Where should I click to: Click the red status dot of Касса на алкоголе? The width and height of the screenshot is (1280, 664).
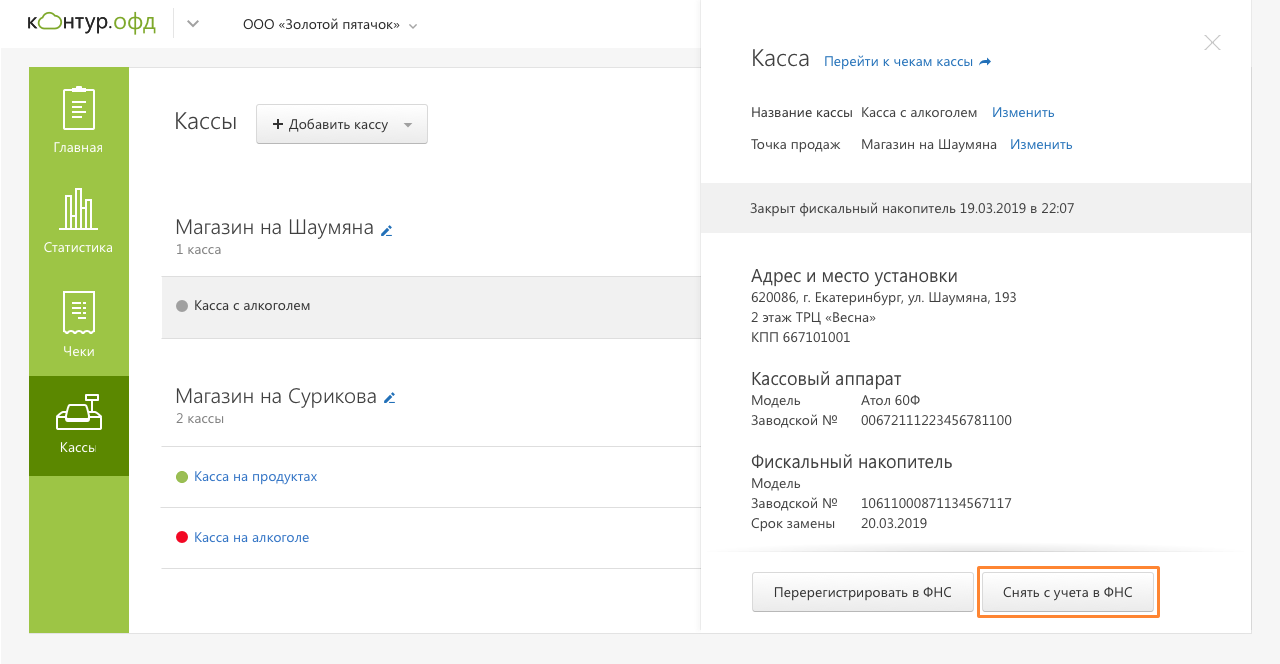182,538
